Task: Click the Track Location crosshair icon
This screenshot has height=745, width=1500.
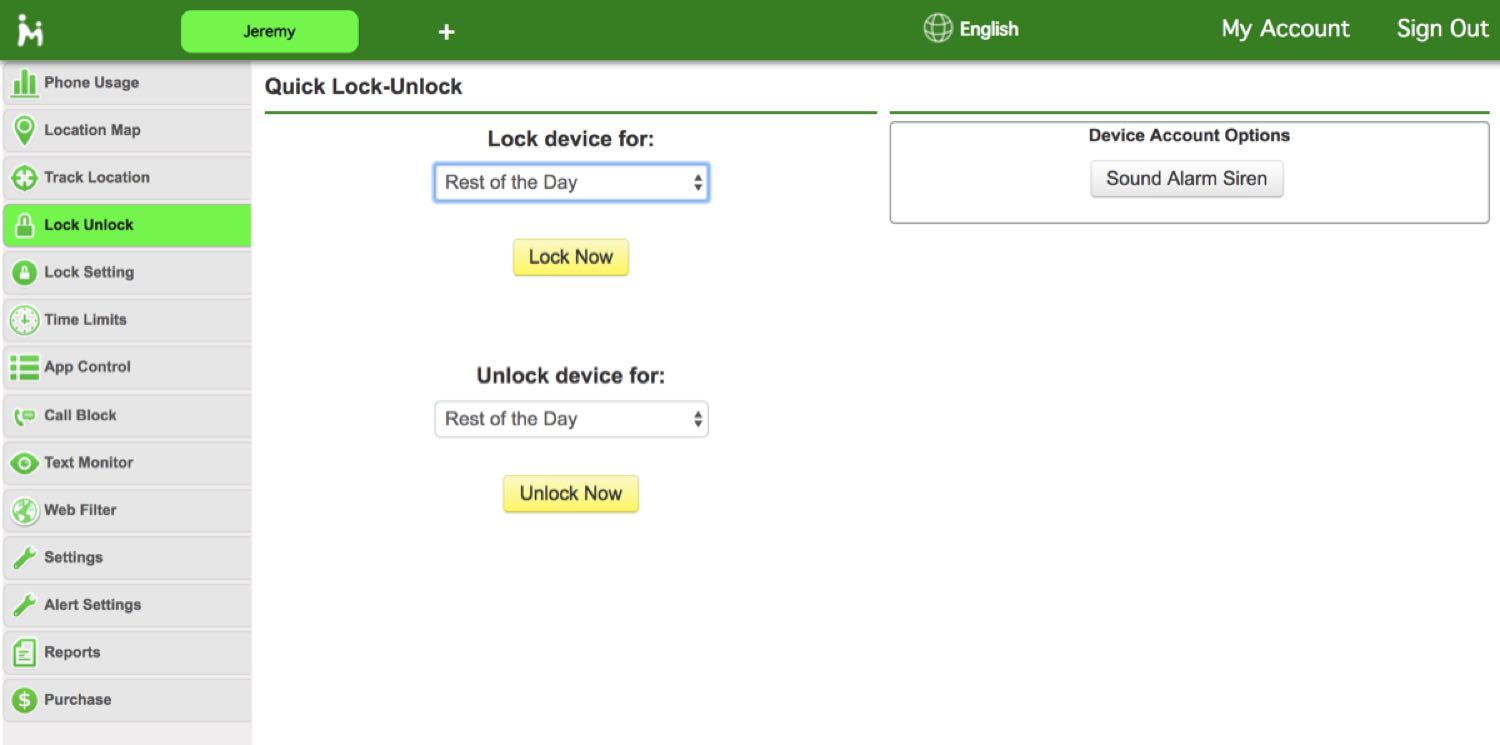Action: click(24, 178)
